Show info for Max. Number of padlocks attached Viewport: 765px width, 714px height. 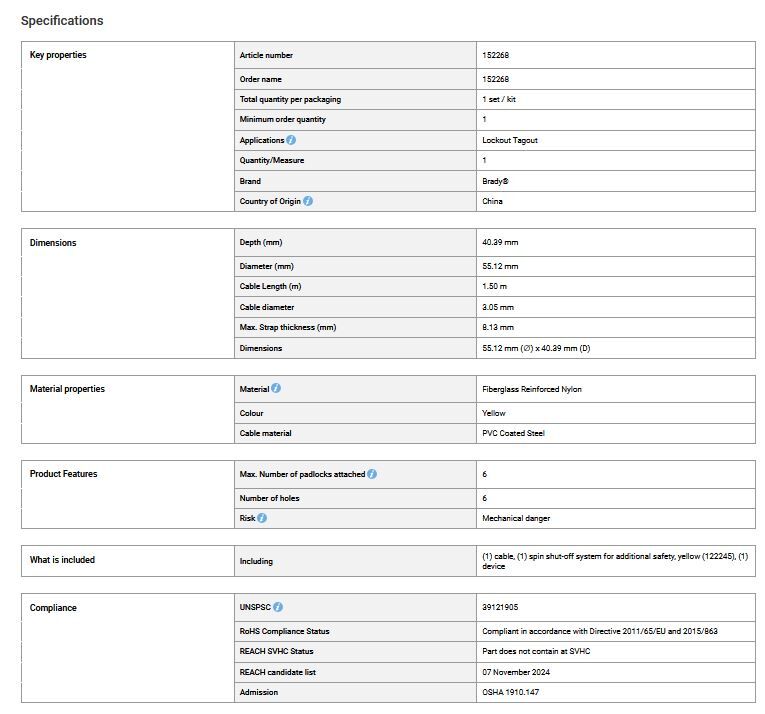[x=372, y=474]
